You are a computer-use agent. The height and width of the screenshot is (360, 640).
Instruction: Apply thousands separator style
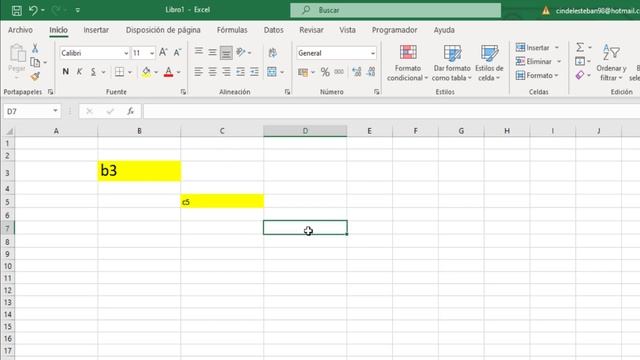[x=339, y=72]
